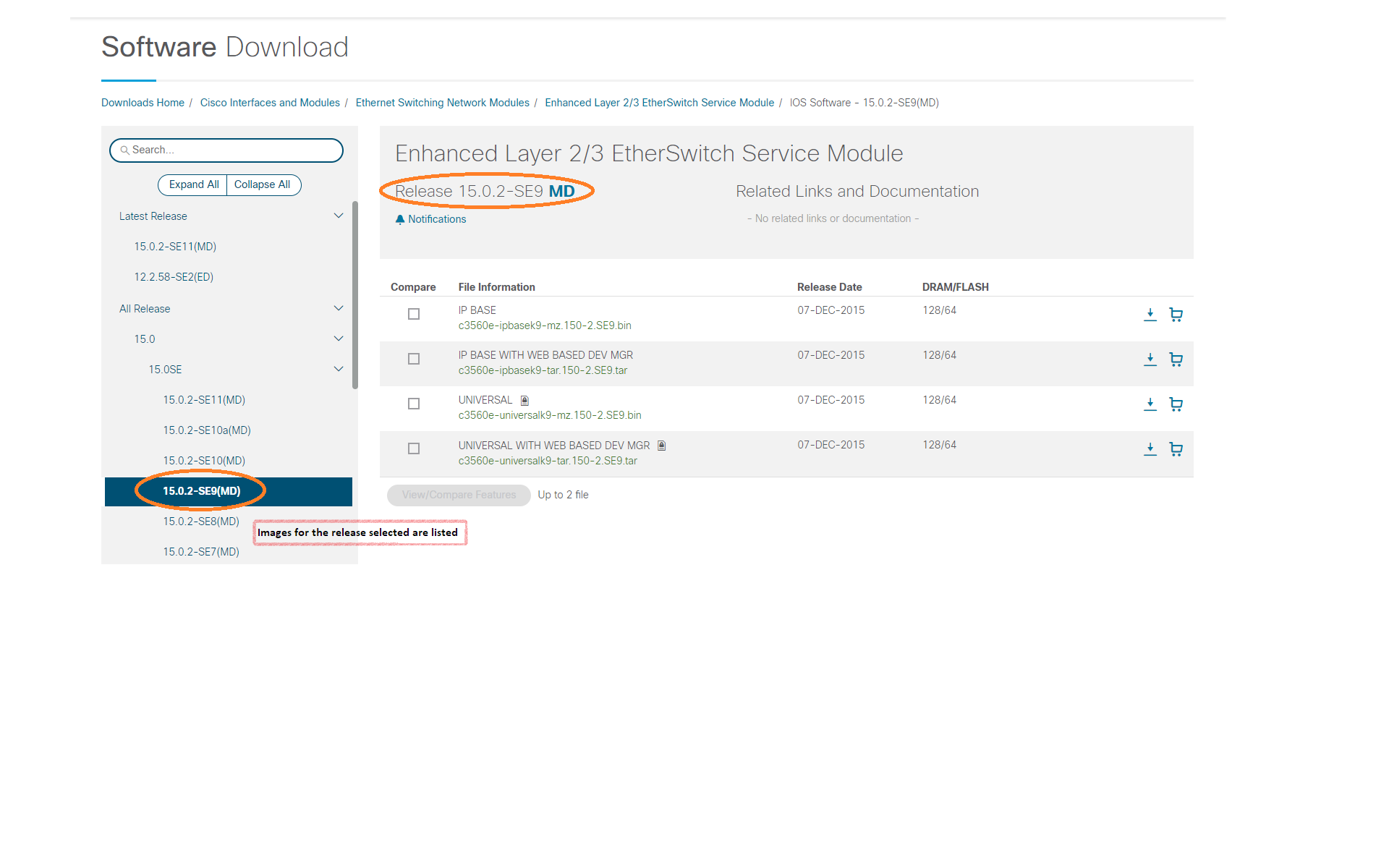Click Collapse All button
Viewport: 1389px width, 868px height.
[x=263, y=184]
